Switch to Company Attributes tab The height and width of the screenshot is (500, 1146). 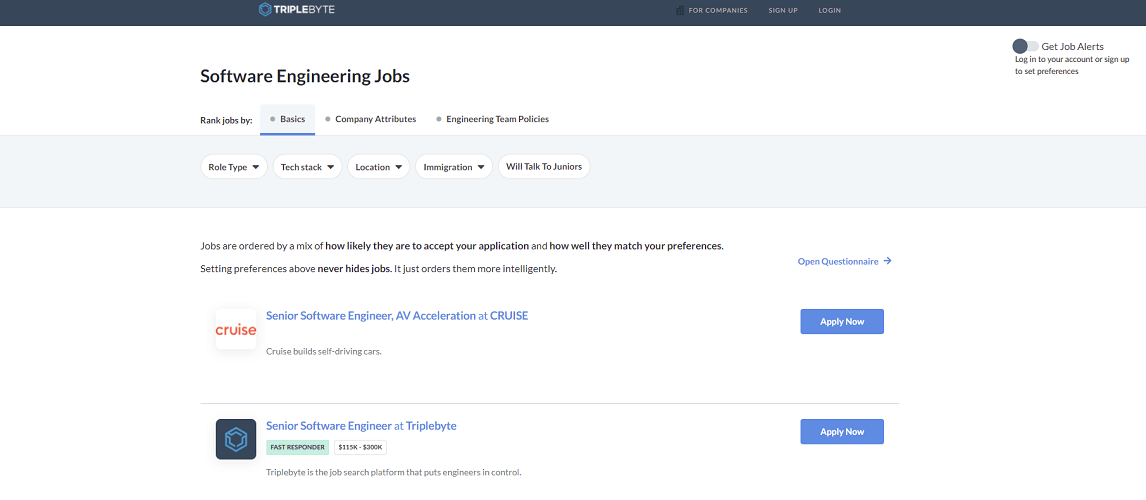371,119
